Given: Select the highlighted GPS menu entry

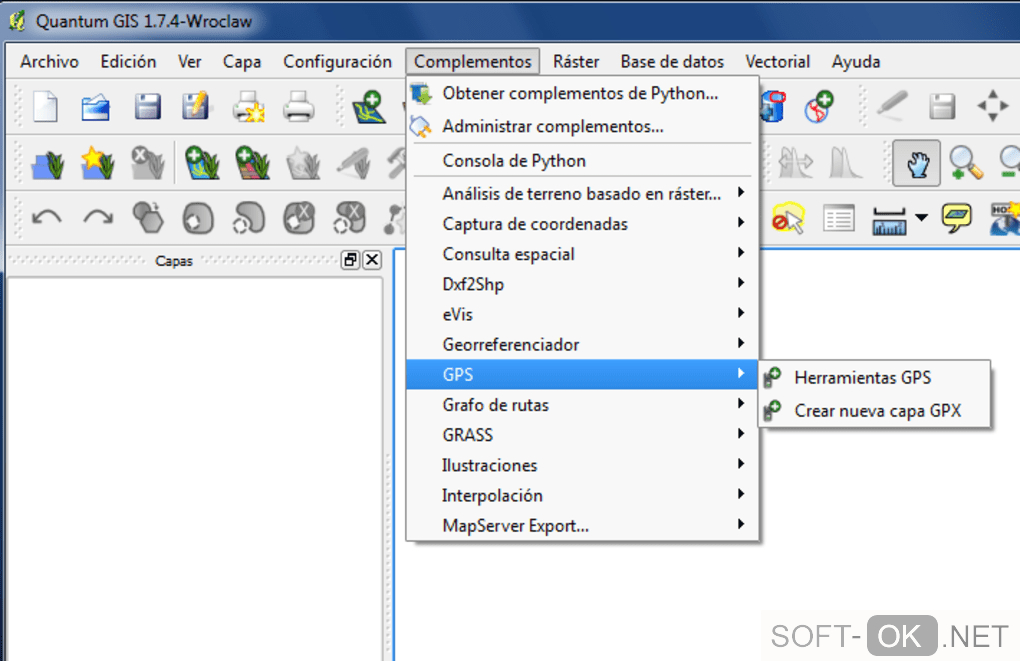Looking at the screenshot, I should pos(582,375).
